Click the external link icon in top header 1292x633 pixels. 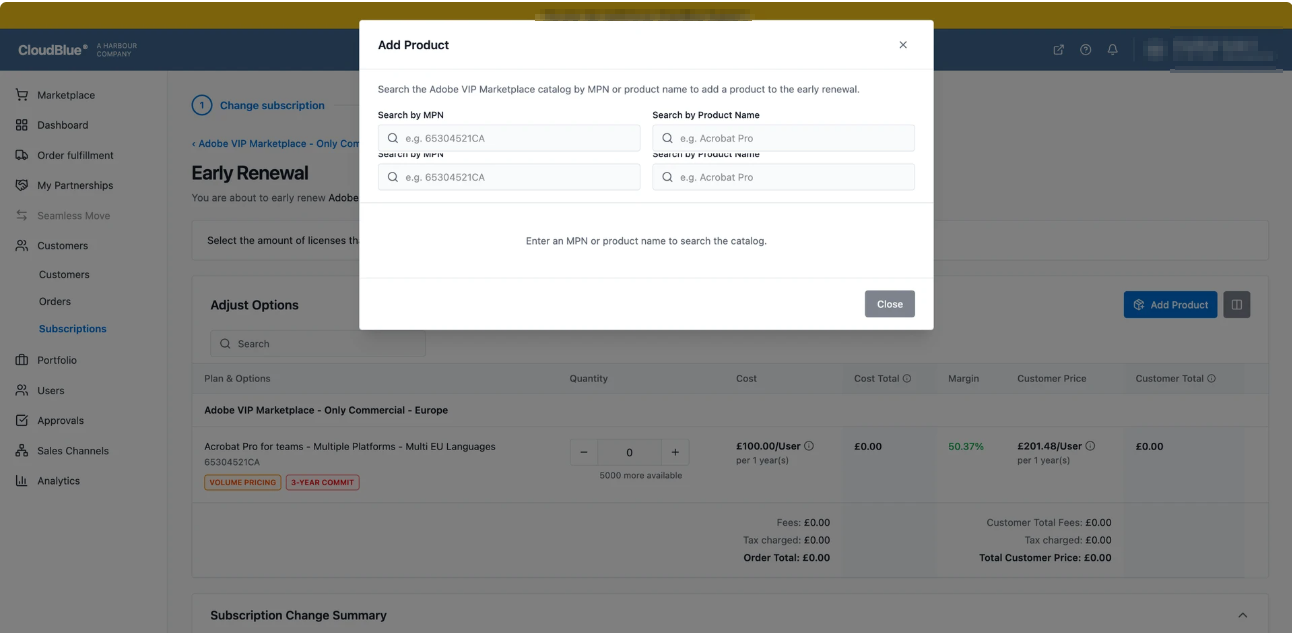tap(1059, 50)
